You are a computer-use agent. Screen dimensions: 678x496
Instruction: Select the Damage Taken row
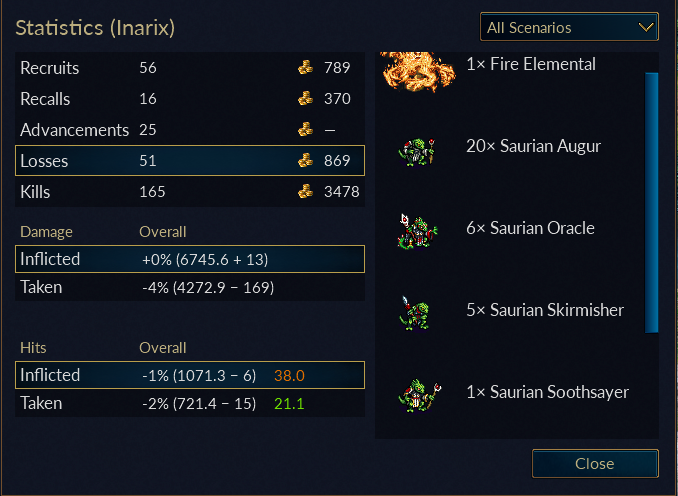click(x=190, y=287)
